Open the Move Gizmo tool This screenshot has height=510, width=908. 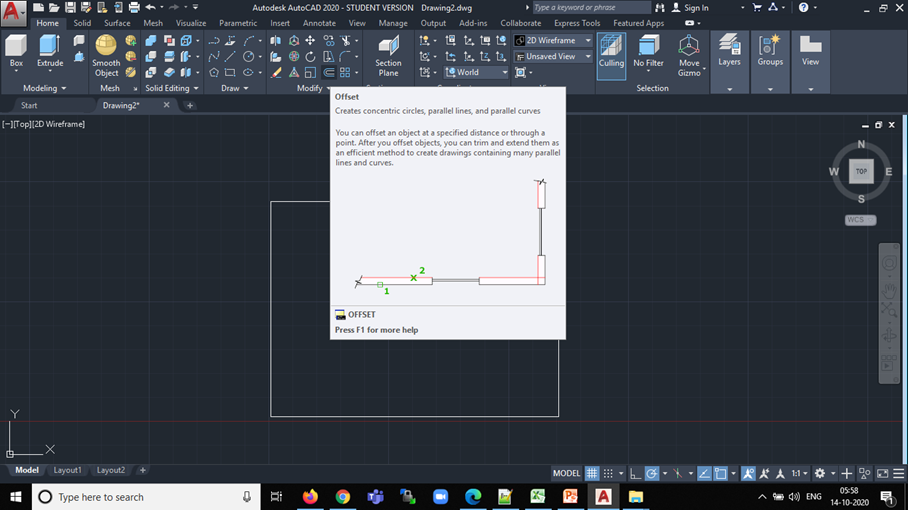[x=689, y=56]
